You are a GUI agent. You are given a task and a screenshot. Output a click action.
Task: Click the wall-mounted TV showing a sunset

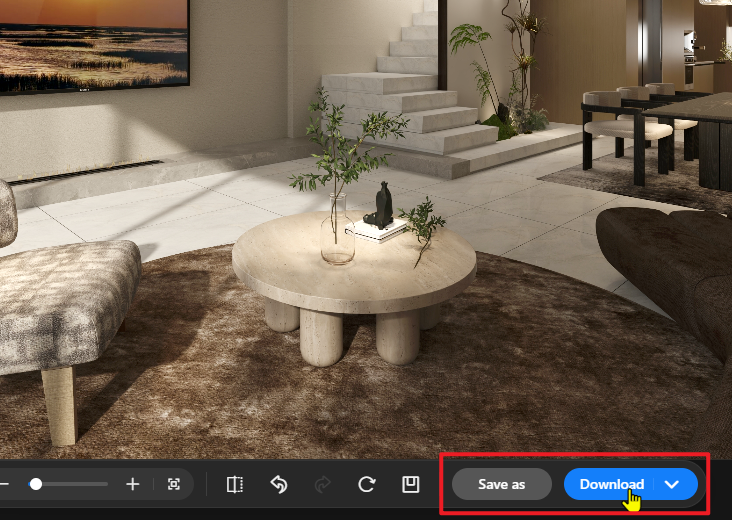[90, 40]
